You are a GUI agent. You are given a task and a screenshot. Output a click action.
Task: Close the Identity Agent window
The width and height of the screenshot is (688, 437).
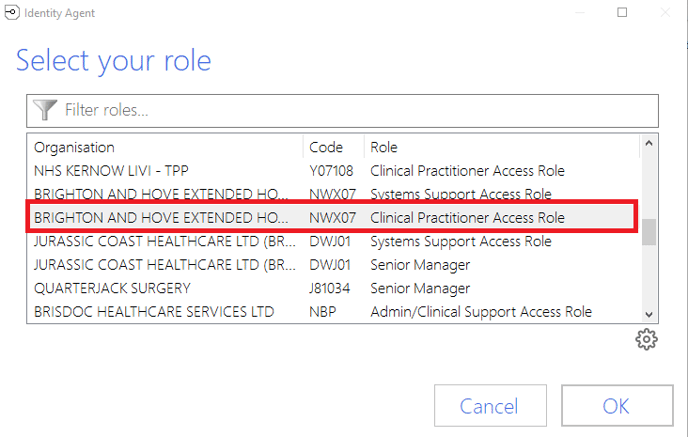[x=665, y=13]
